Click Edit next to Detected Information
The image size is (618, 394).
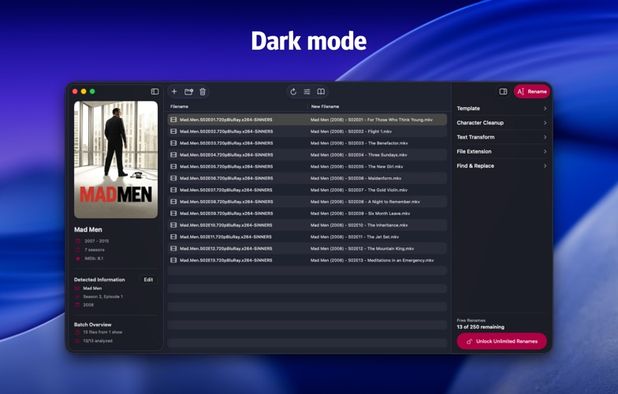pos(148,279)
